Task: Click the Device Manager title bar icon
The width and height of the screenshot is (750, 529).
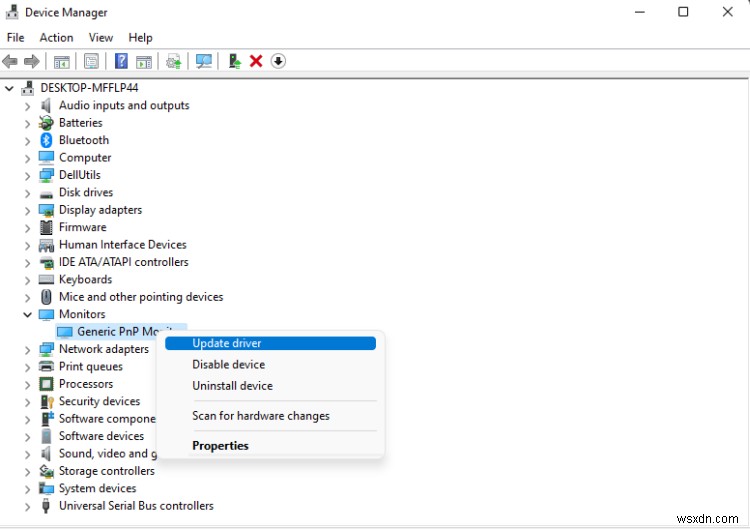Action: pos(12,12)
